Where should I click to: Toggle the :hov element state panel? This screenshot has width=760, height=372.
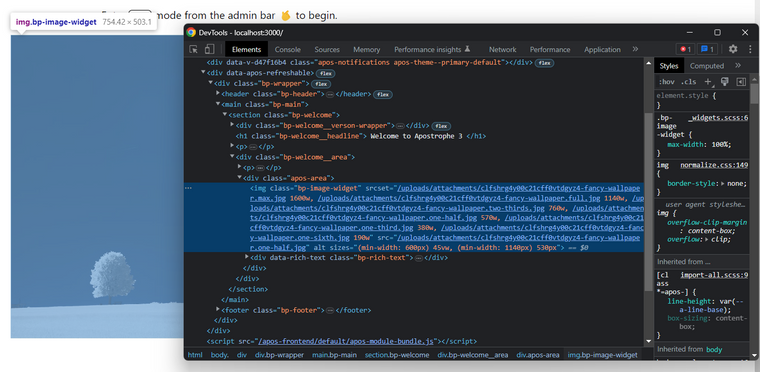(x=666, y=82)
